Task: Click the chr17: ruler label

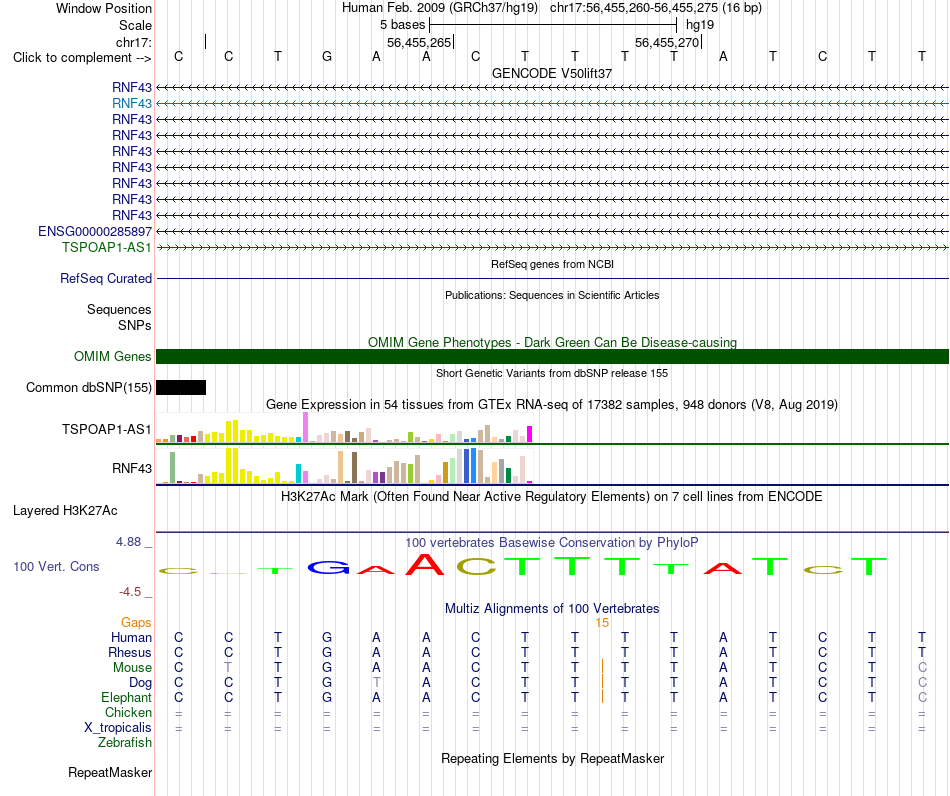Action: coord(133,42)
